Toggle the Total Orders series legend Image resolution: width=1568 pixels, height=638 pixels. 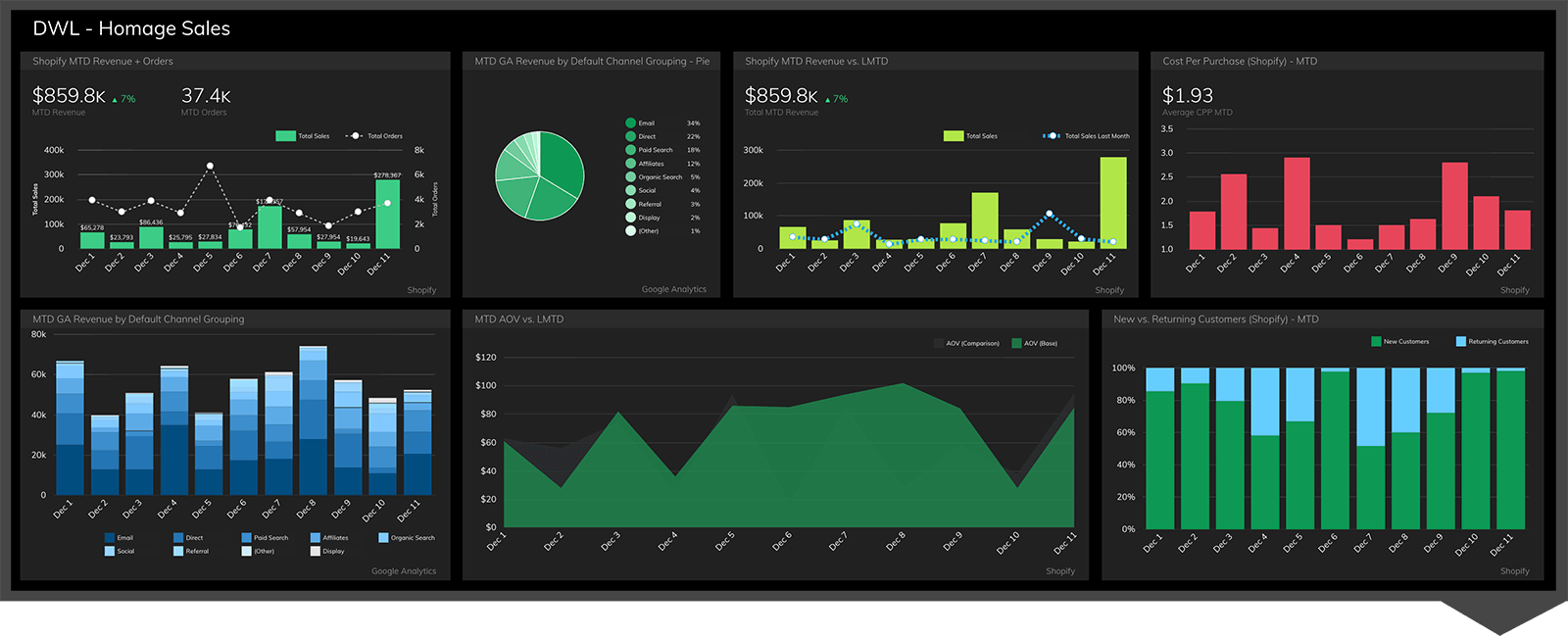(x=374, y=136)
